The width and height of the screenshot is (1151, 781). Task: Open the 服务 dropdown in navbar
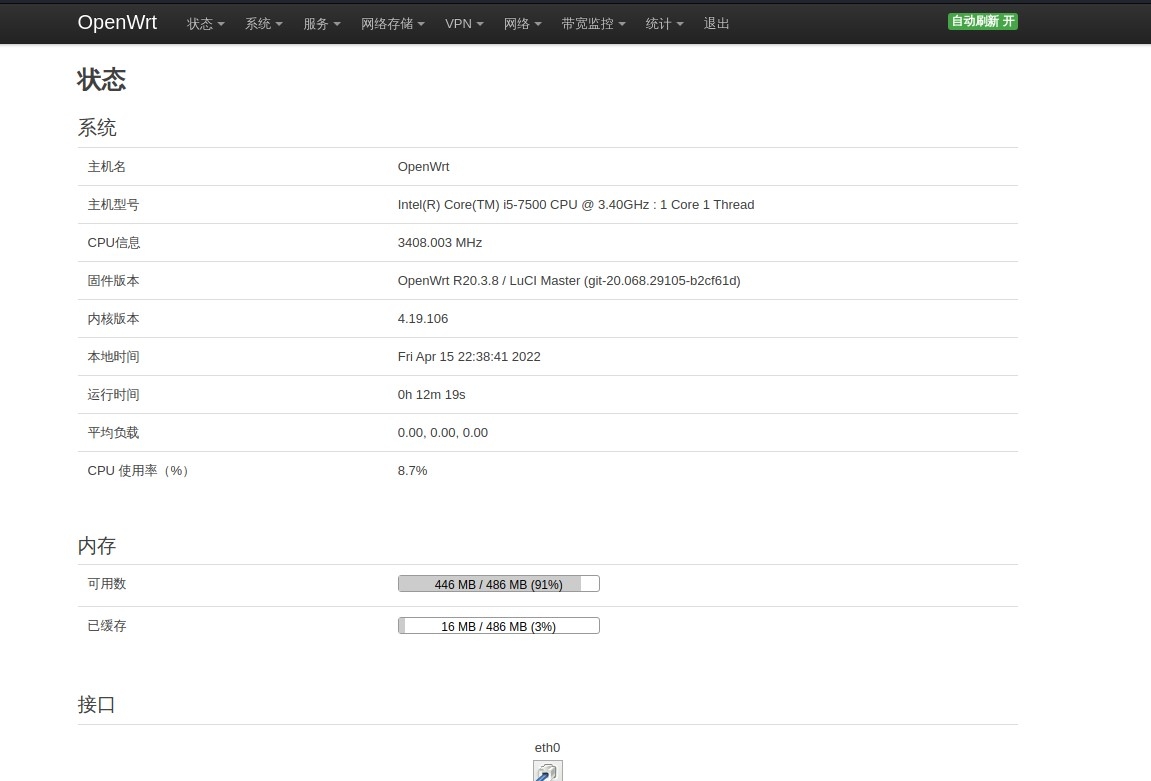[x=321, y=24]
